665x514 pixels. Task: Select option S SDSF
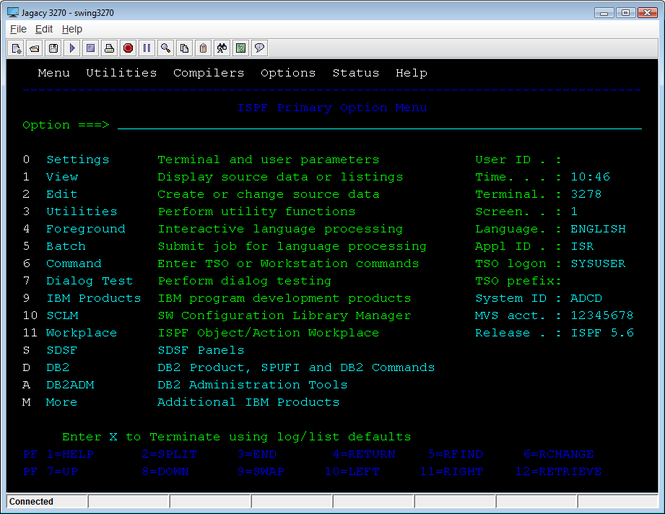tap(62, 350)
